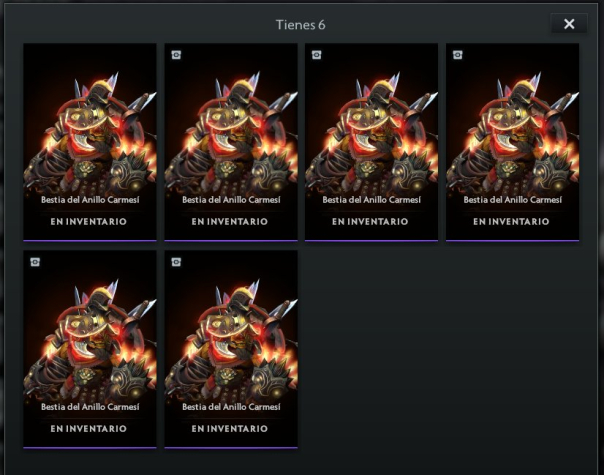Click the small badge icon on the third top-row card
The image size is (604, 475).
[317, 55]
